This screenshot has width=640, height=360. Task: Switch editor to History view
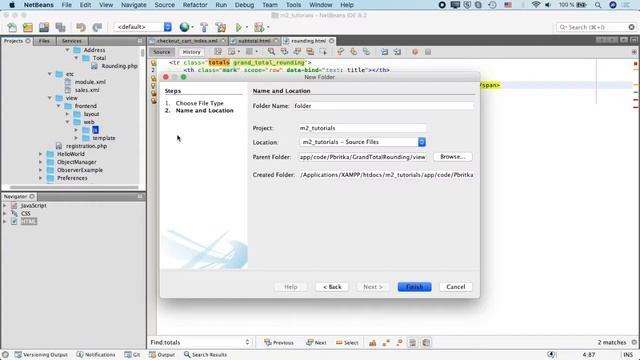click(x=191, y=52)
